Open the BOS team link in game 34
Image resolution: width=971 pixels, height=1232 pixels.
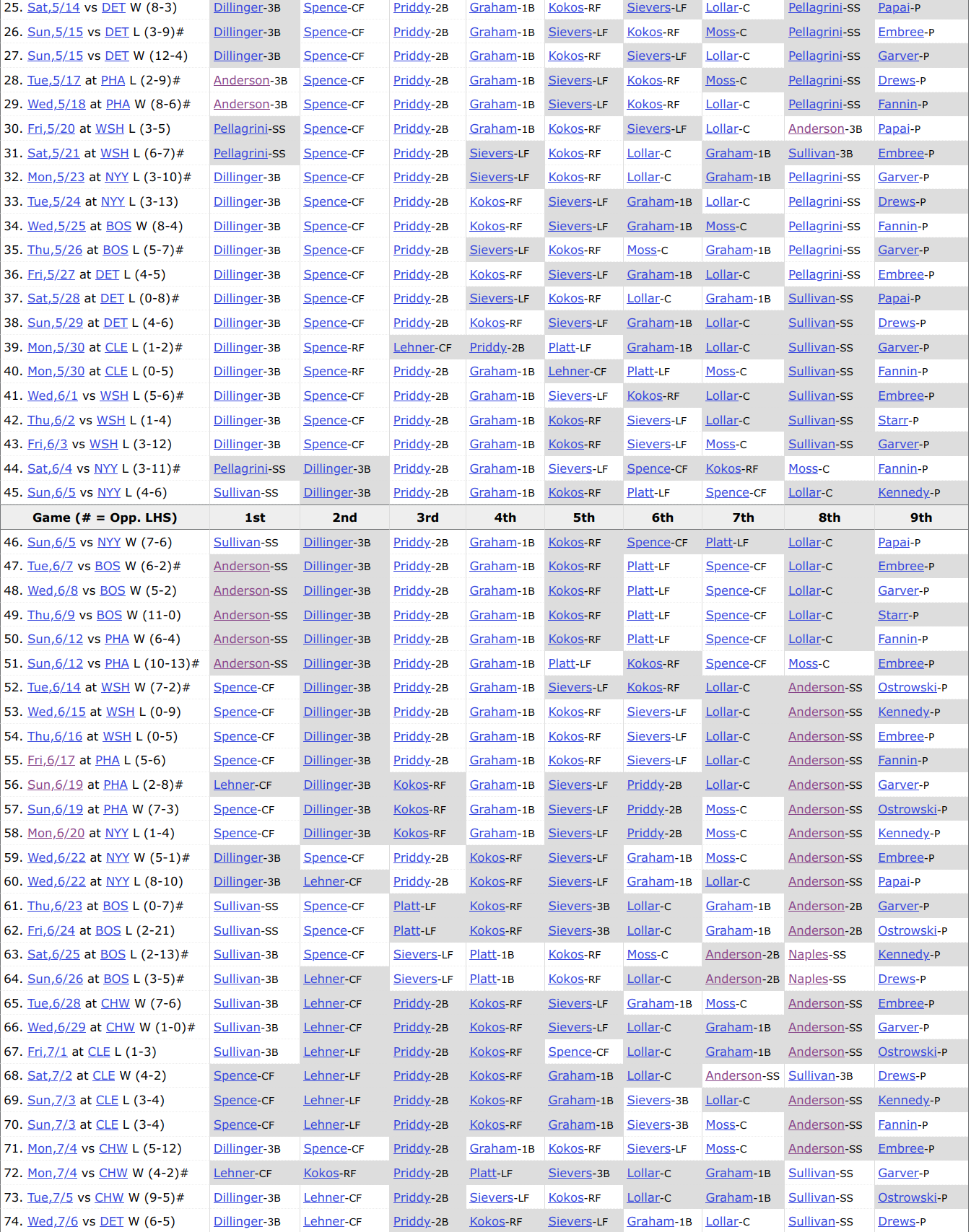click(118, 227)
